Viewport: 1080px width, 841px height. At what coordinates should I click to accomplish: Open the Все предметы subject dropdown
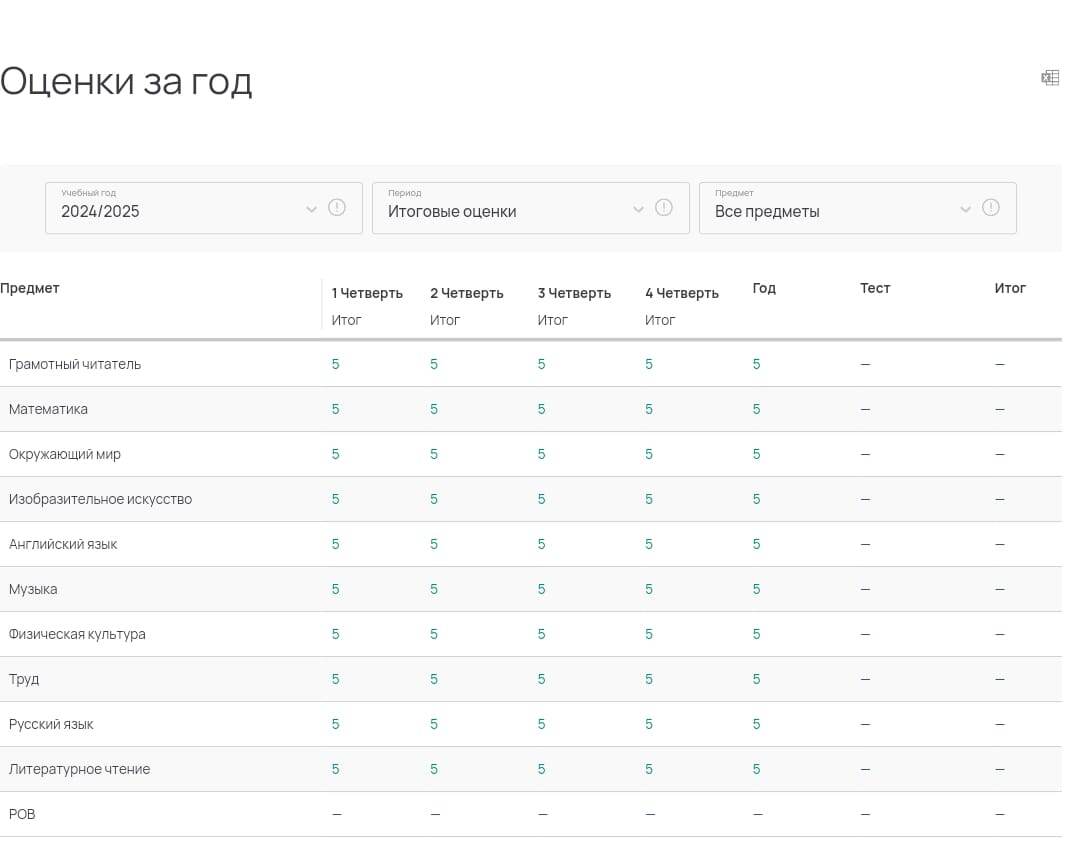tap(839, 209)
